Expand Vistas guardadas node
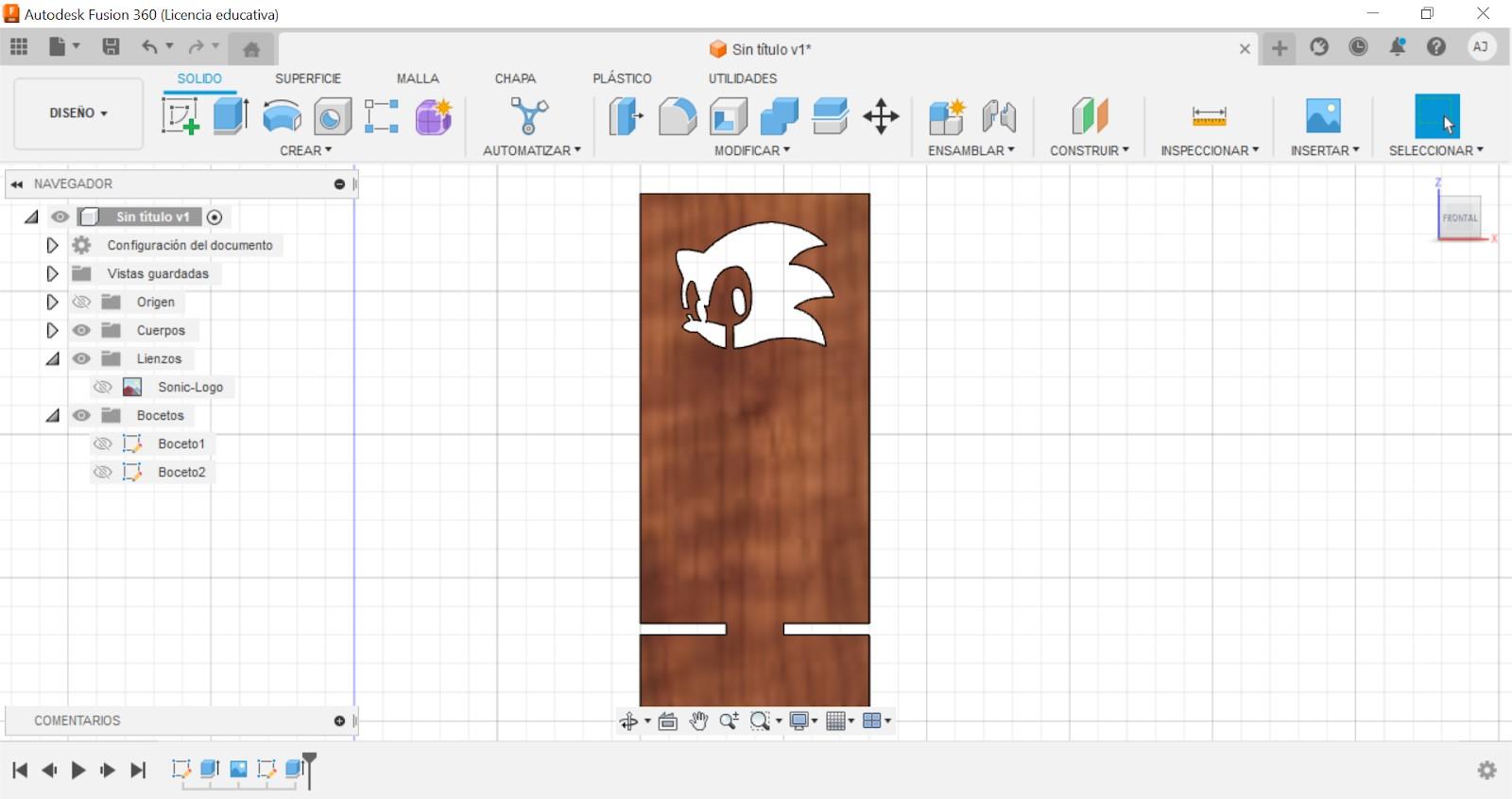This screenshot has height=799, width=1512. [52, 273]
